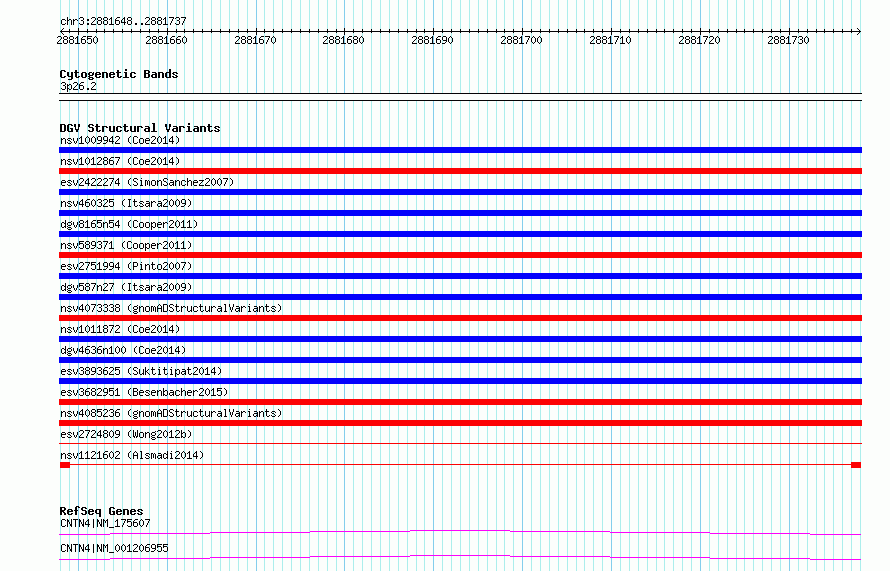Open variant dgv8165n54 (Cooper2011) label
The image size is (890, 571).
pyautogui.click(x=129, y=224)
